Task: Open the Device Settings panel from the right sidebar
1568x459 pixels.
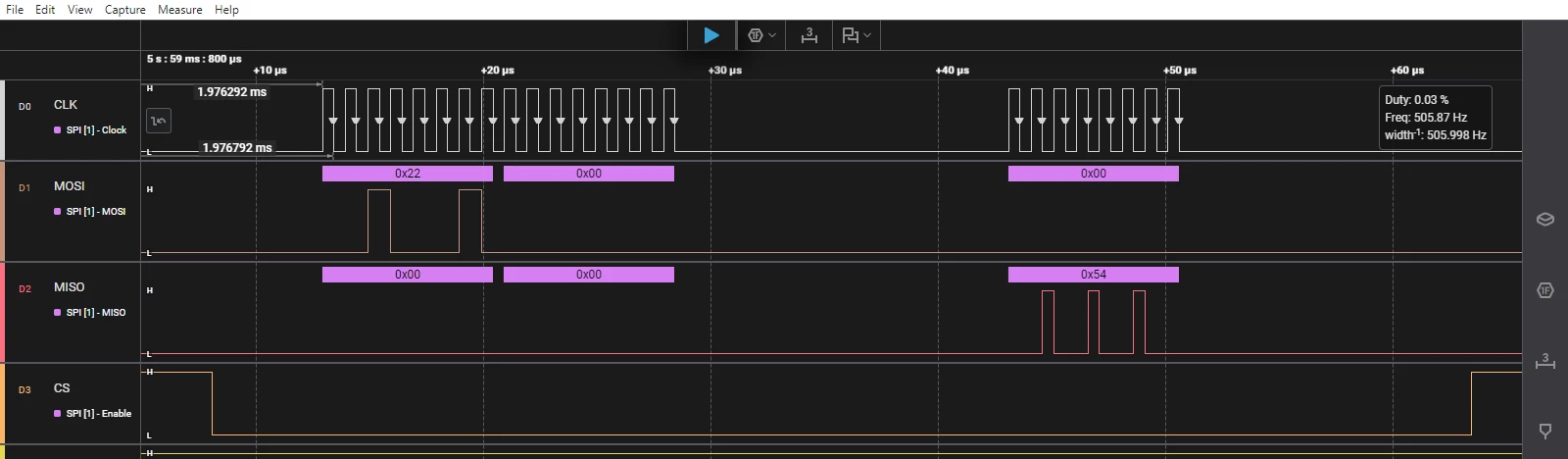Action: [1544, 219]
